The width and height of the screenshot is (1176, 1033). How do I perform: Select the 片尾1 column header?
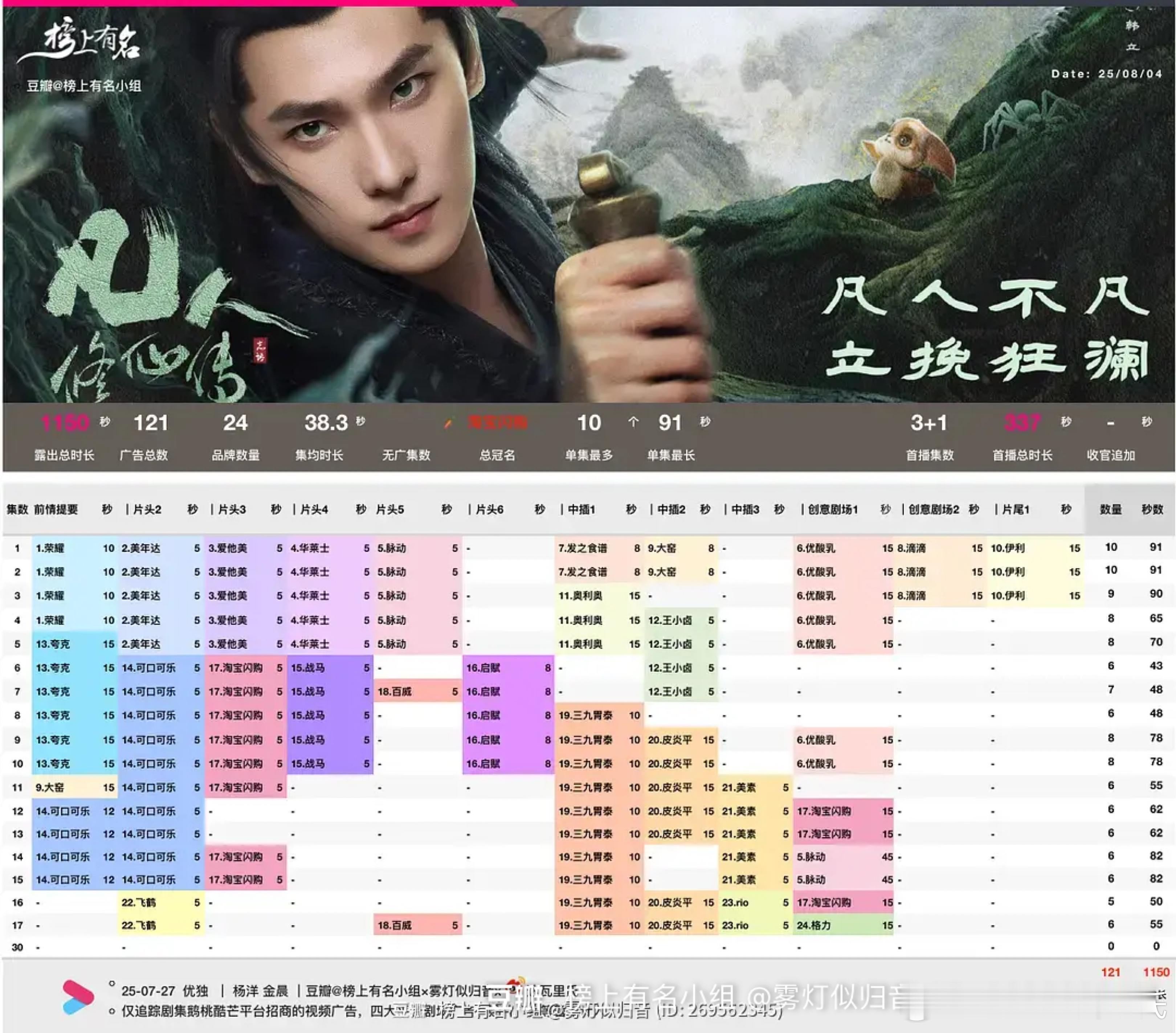1016,509
